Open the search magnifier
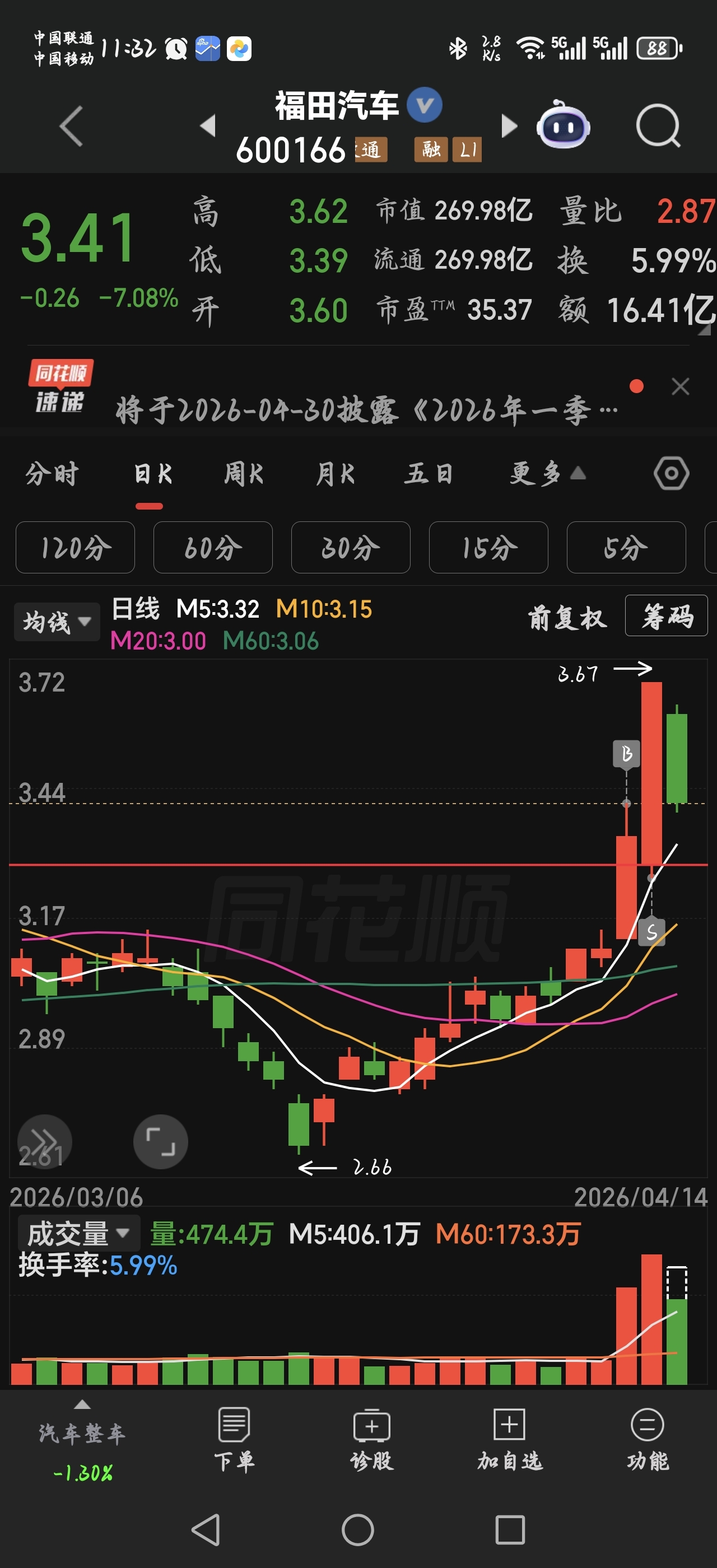The width and height of the screenshot is (717, 1568). 658,125
